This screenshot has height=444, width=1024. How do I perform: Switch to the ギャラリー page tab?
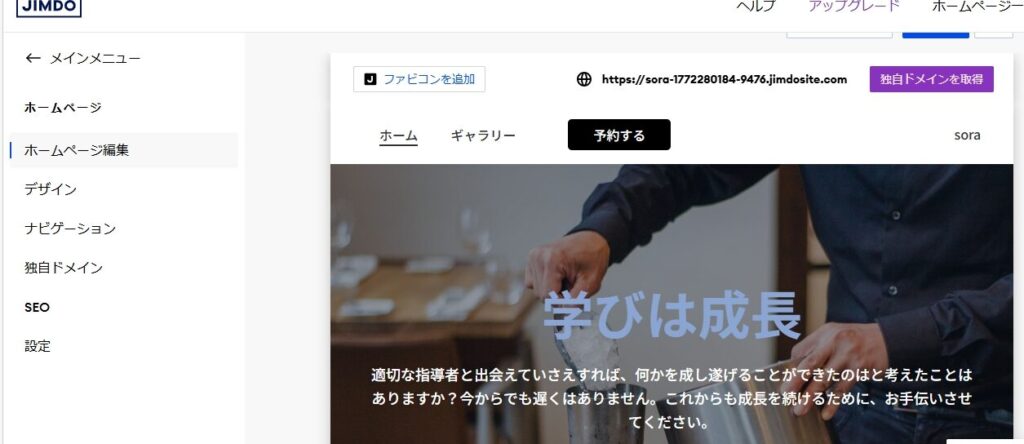[x=483, y=136]
